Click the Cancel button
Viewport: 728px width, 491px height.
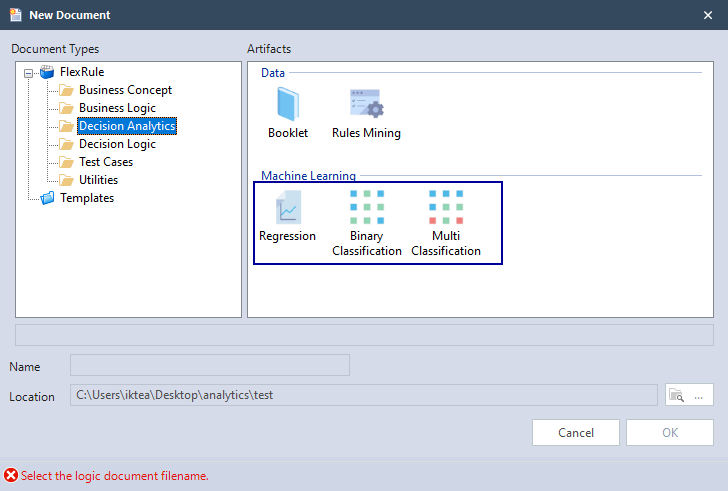[576, 433]
